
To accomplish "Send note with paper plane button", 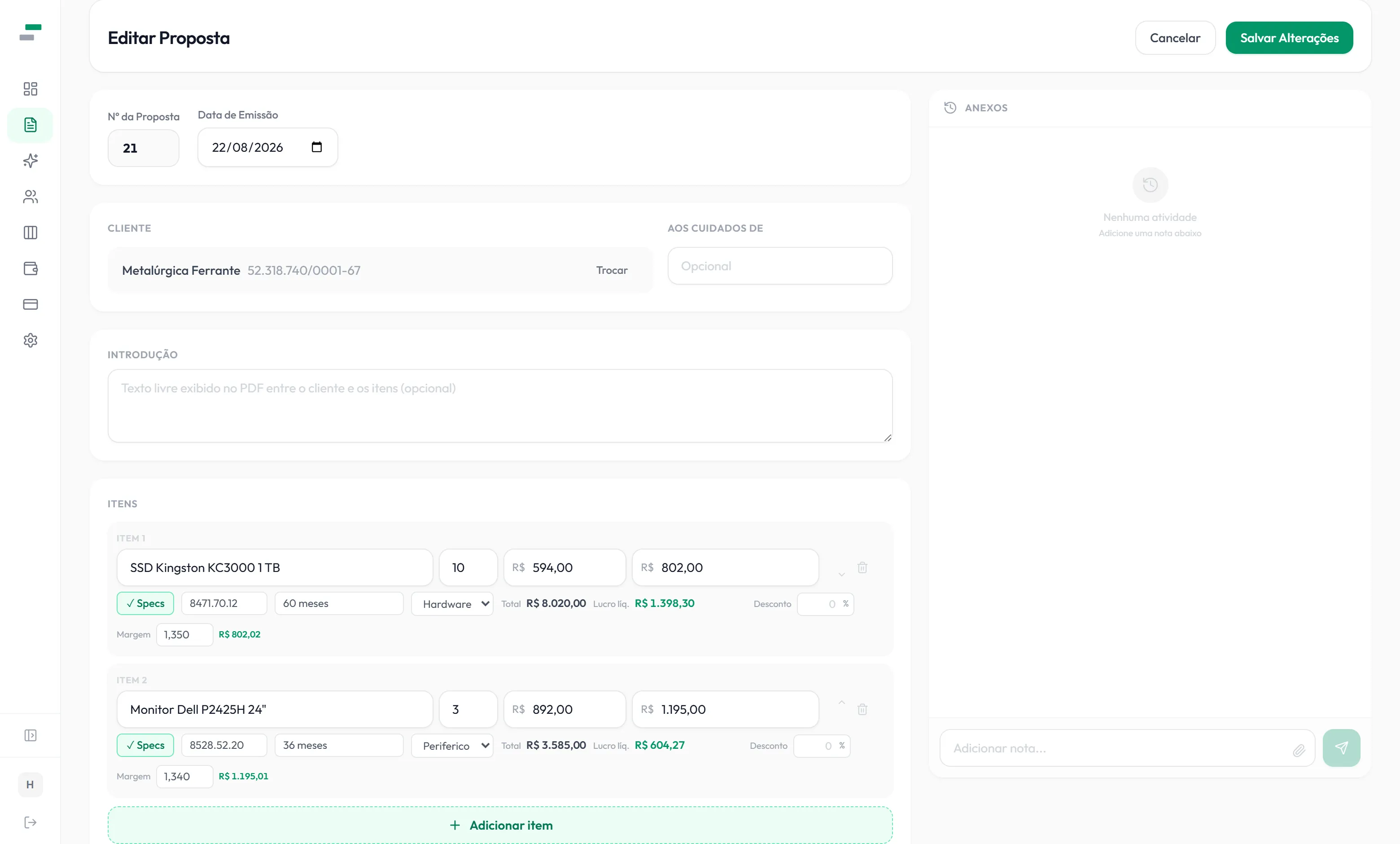I will [1342, 748].
